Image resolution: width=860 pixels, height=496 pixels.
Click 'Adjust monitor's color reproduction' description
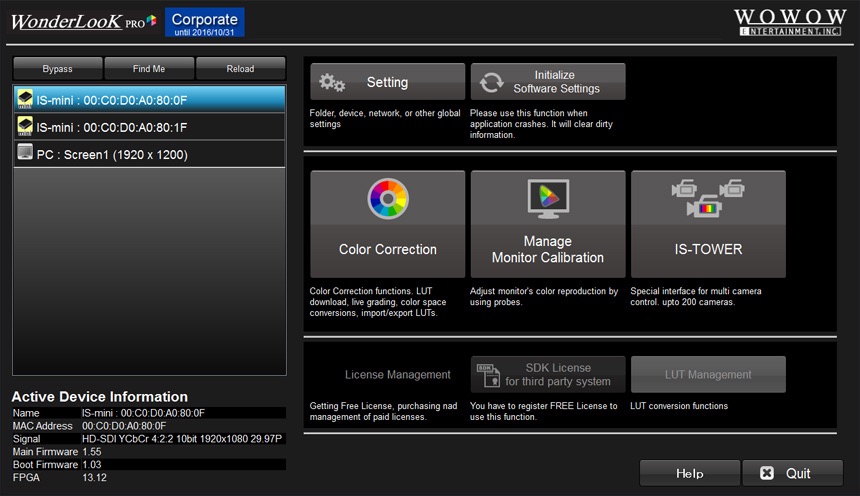(x=544, y=296)
